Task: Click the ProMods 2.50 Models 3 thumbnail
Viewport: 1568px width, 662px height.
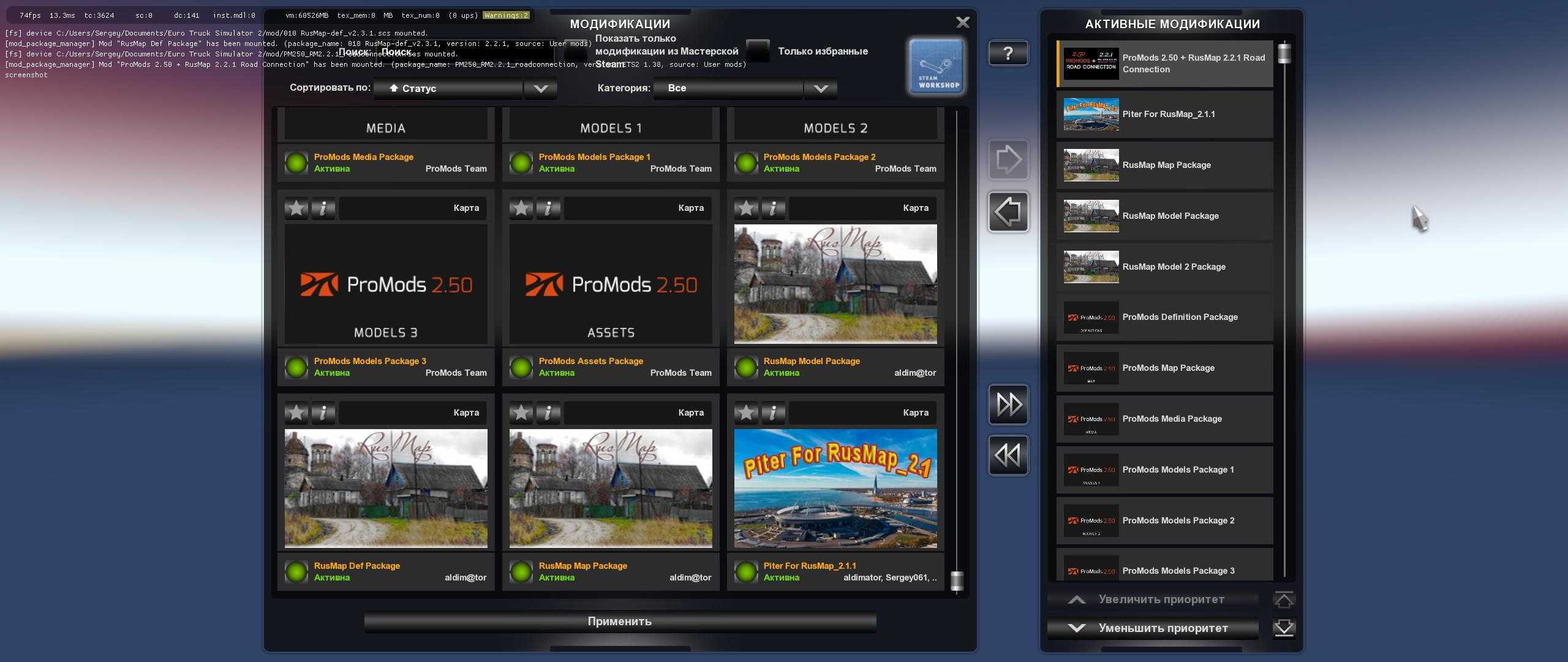Action: click(386, 284)
